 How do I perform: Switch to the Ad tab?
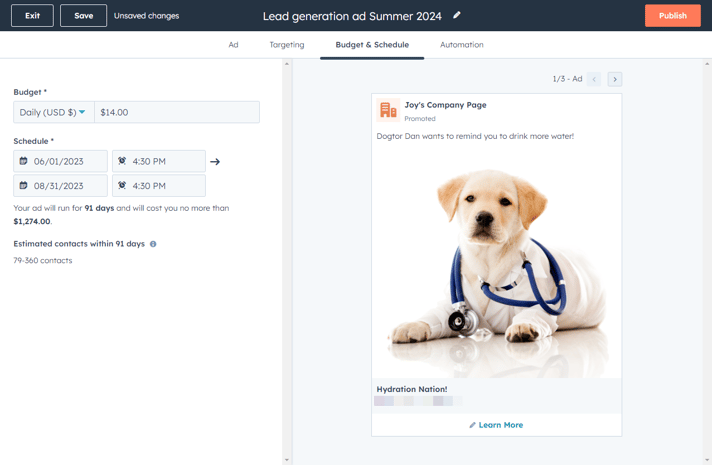(x=233, y=45)
